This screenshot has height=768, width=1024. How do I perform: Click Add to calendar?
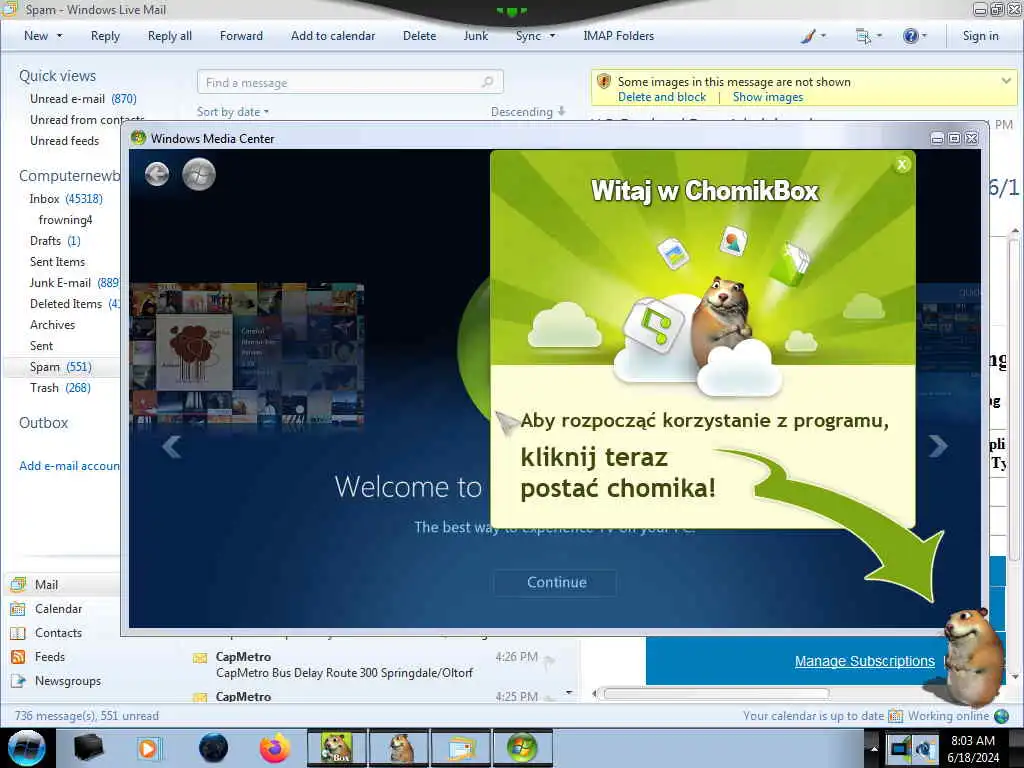(x=333, y=36)
